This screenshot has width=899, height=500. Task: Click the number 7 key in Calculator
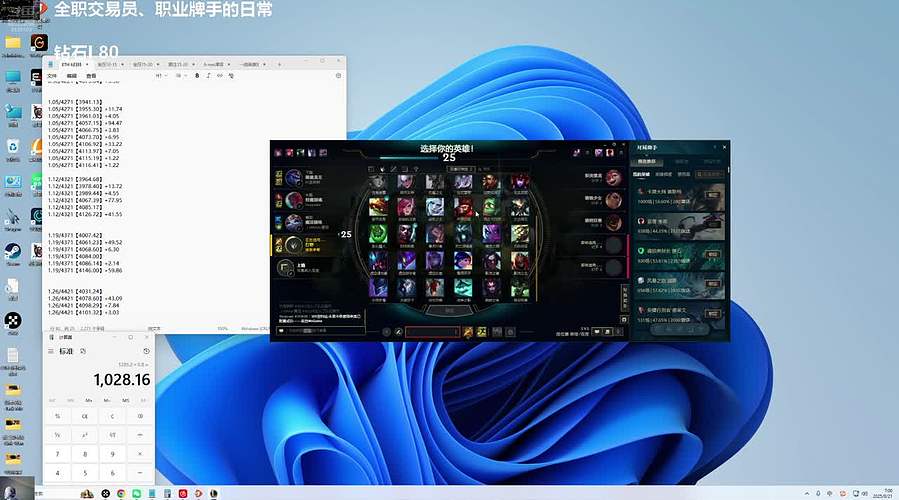(x=57, y=454)
